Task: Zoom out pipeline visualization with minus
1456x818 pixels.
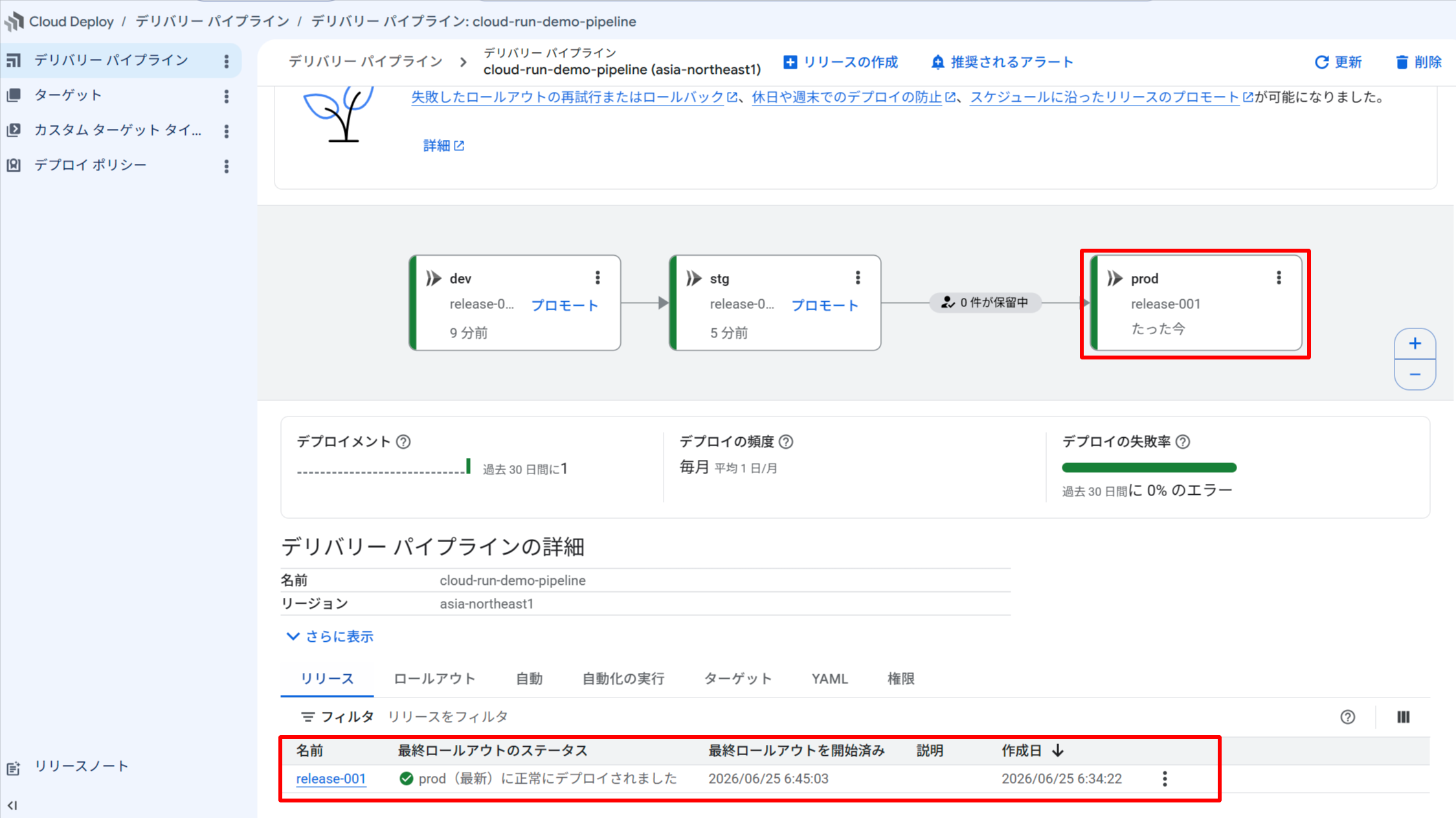Action: (x=1415, y=374)
